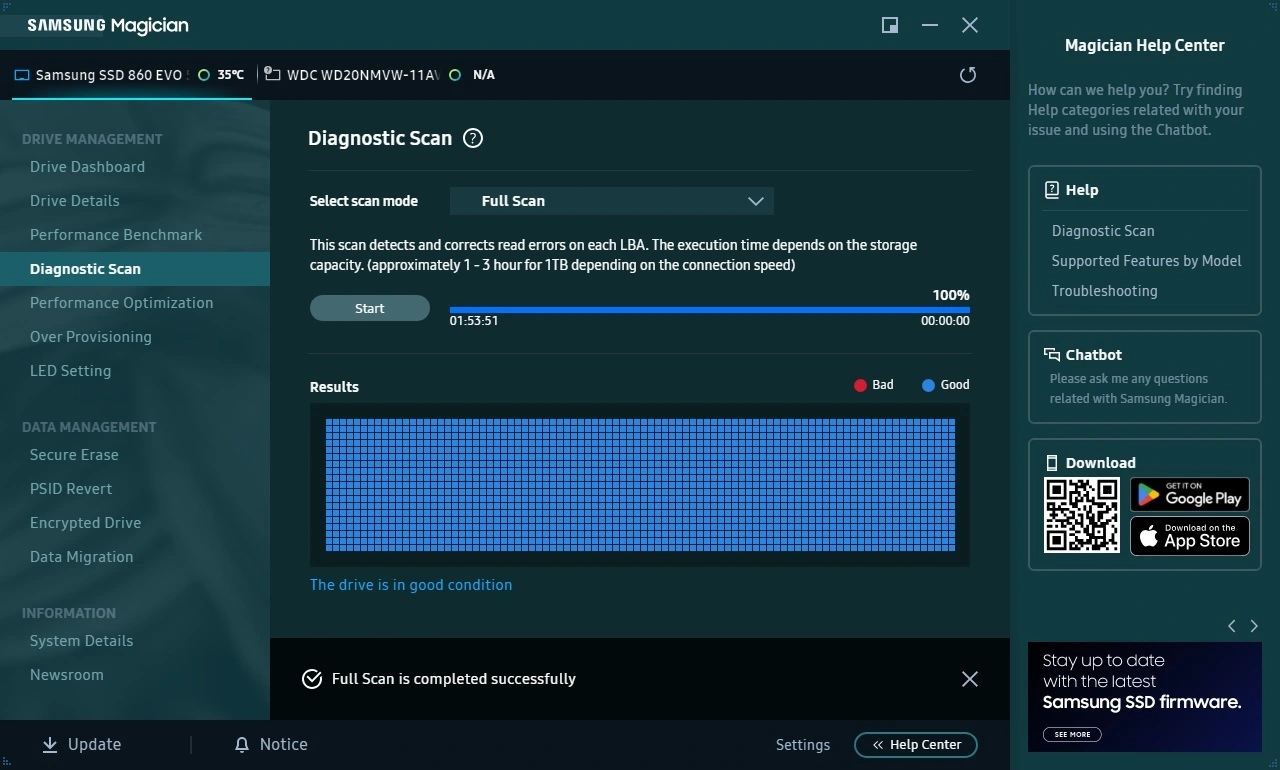
Task: Click the QR code for app download
Action: tap(1082, 515)
